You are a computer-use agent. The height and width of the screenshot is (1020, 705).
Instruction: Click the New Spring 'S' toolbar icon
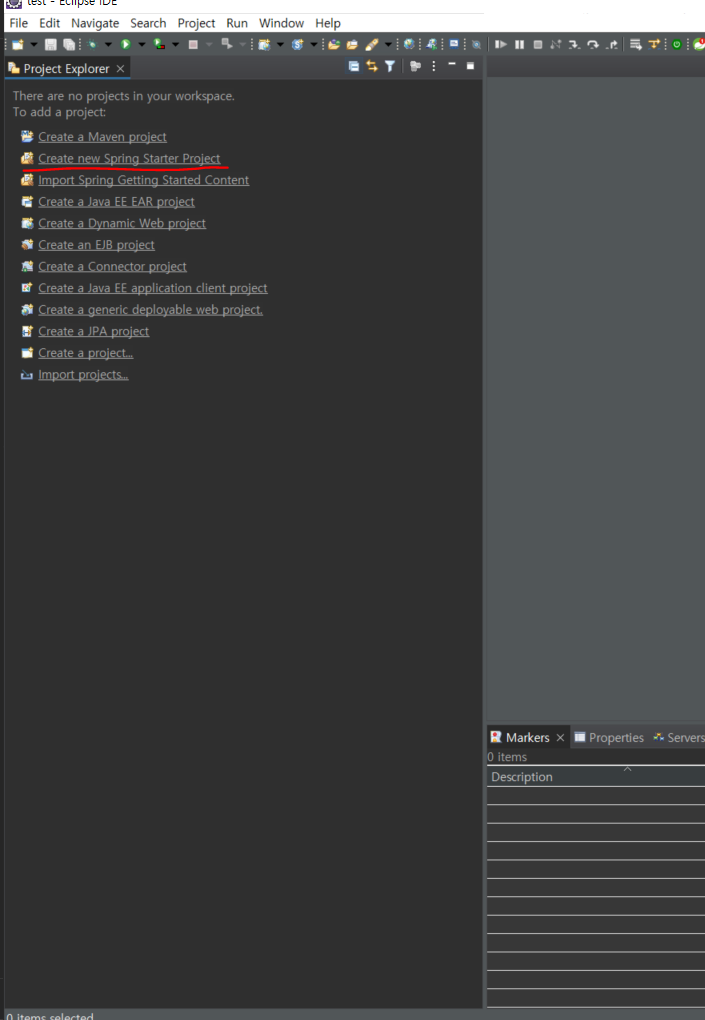(x=298, y=44)
